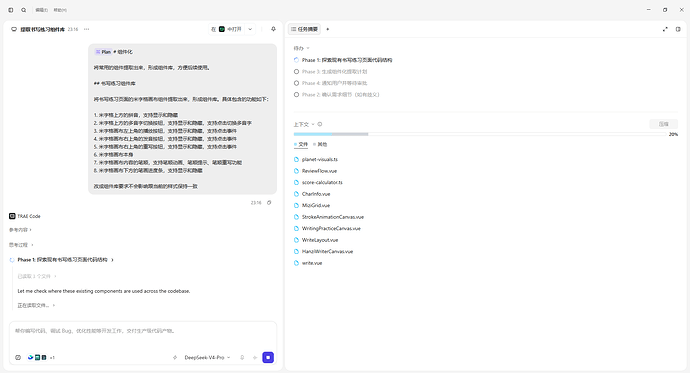
Task: Click the MiziGrid.vue file icon
Action: click(296, 205)
